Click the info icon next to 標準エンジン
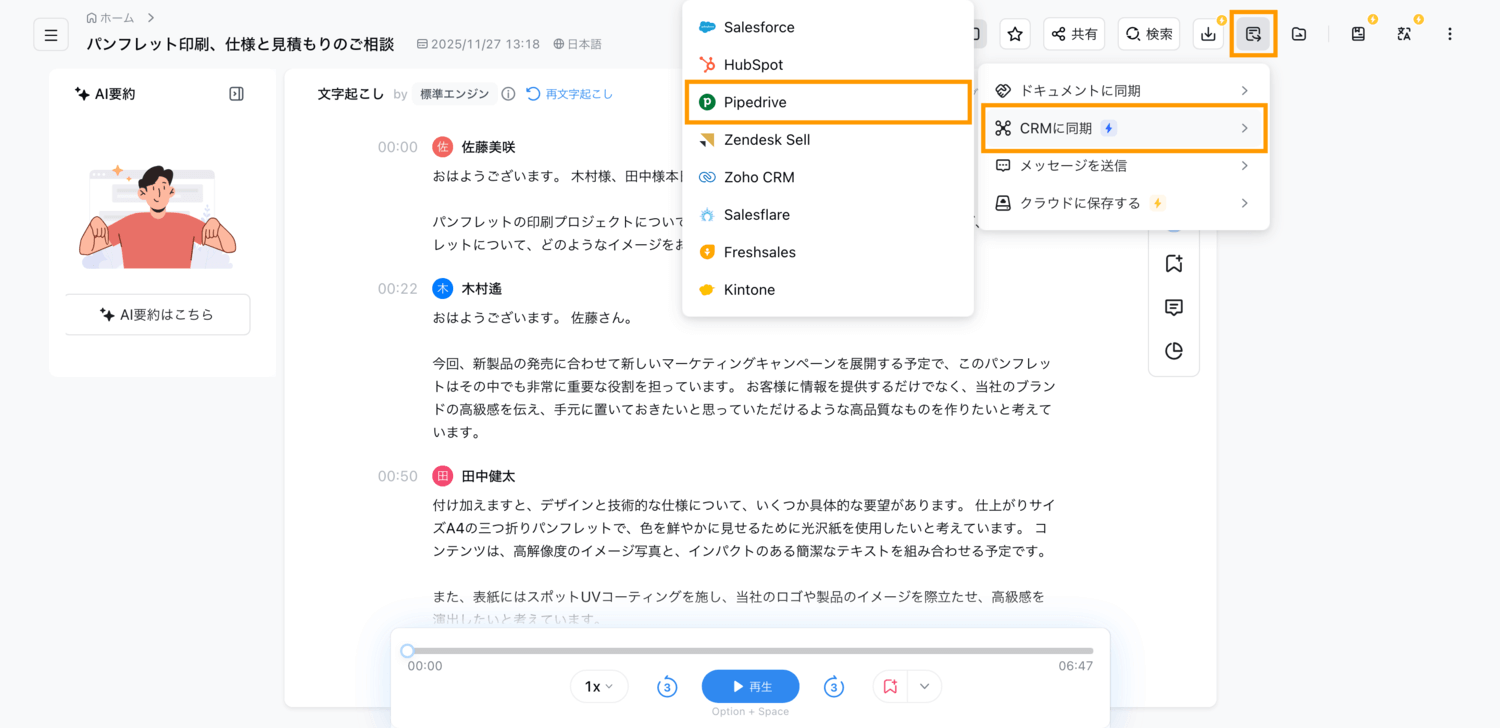 click(508, 94)
